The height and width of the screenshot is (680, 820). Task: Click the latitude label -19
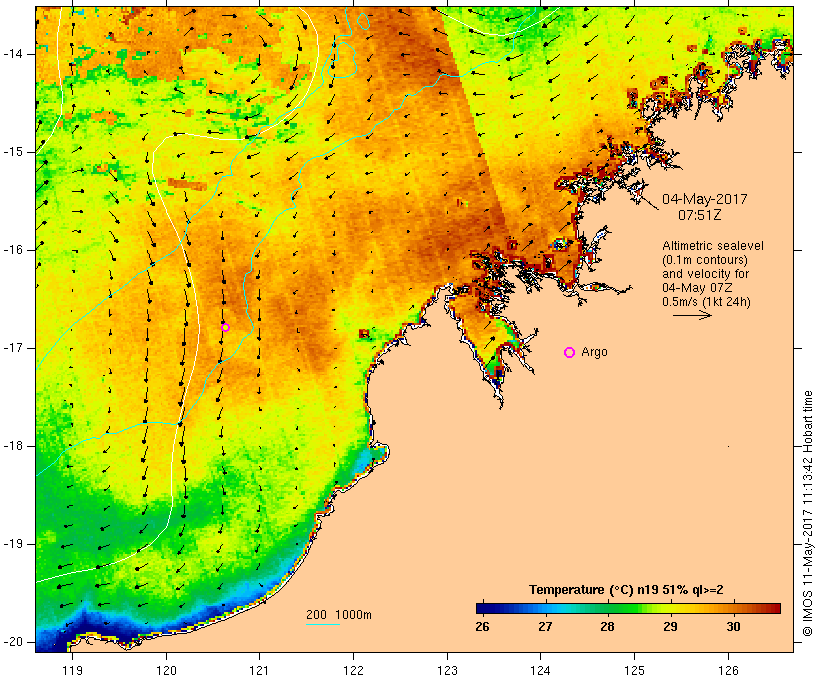(13, 544)
